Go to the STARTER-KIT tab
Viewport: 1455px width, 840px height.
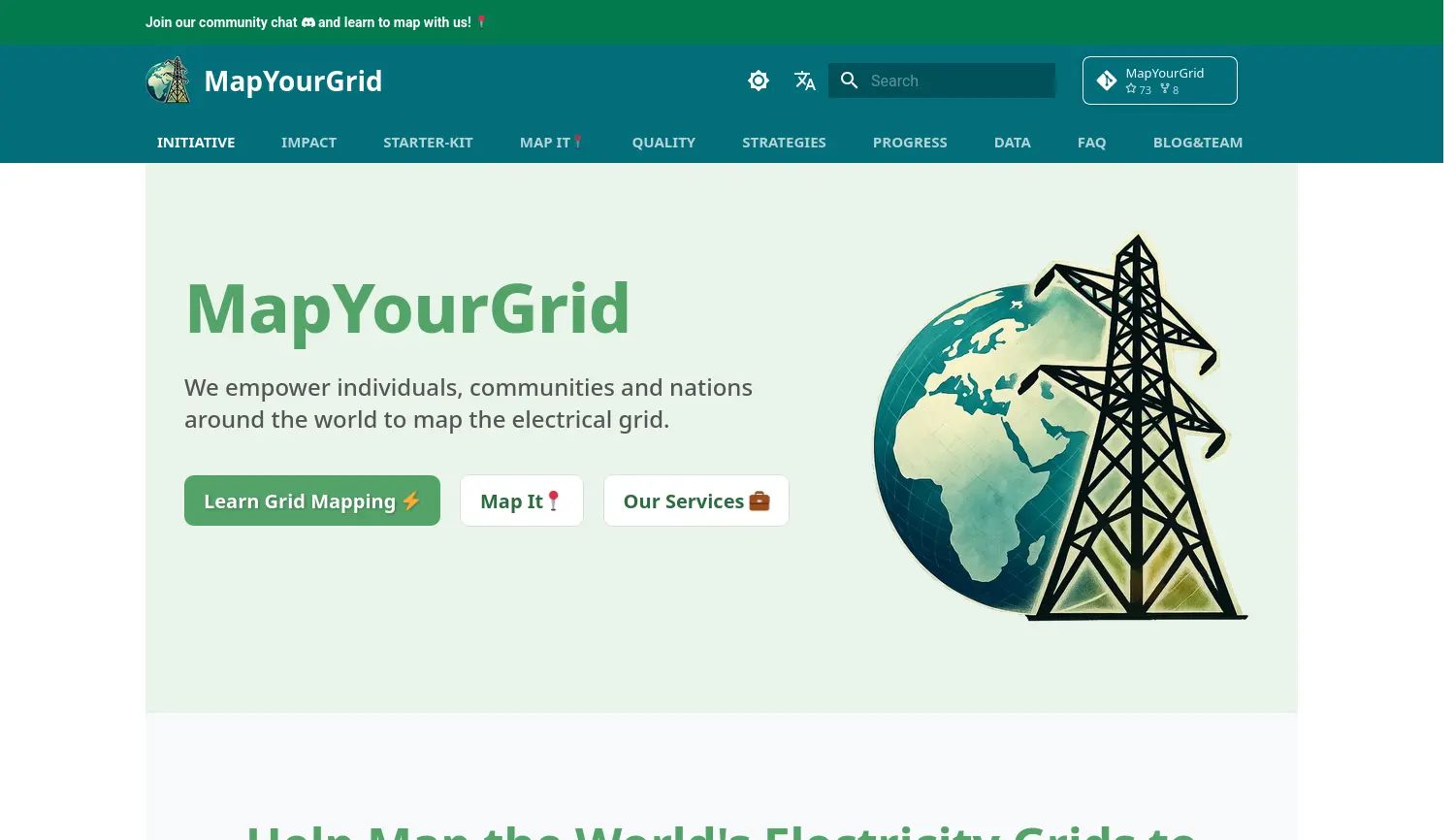coord(428,143)
